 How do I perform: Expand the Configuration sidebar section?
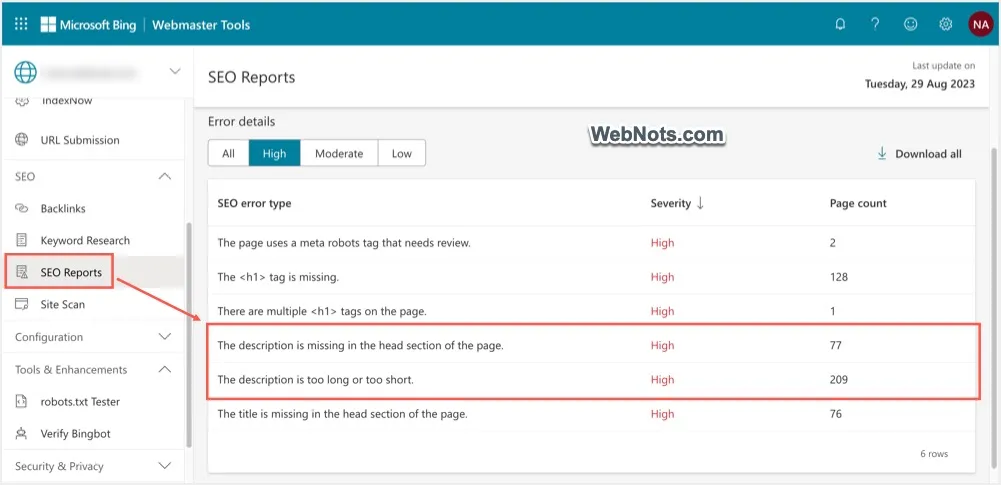[x=165, y=338]
